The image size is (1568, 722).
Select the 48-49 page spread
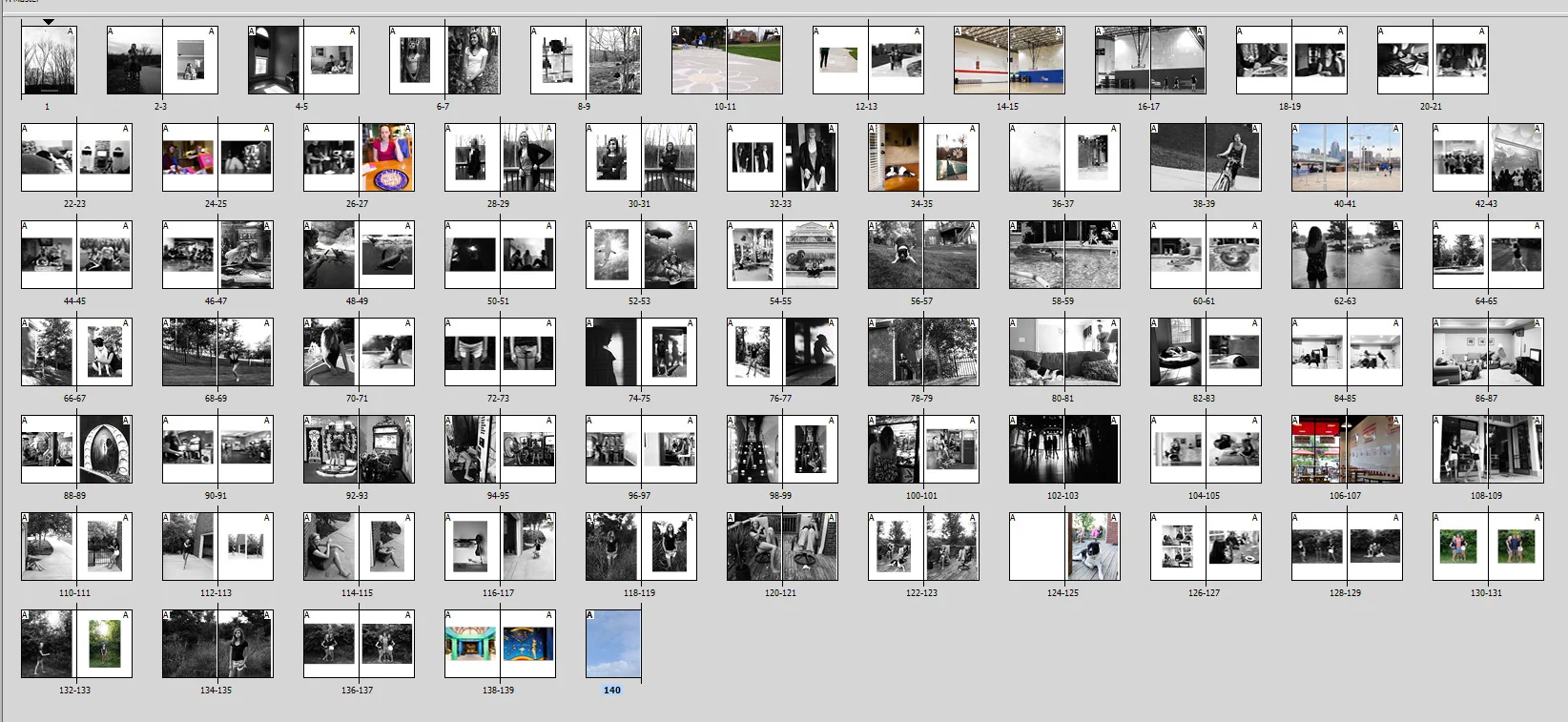(358, 255)
